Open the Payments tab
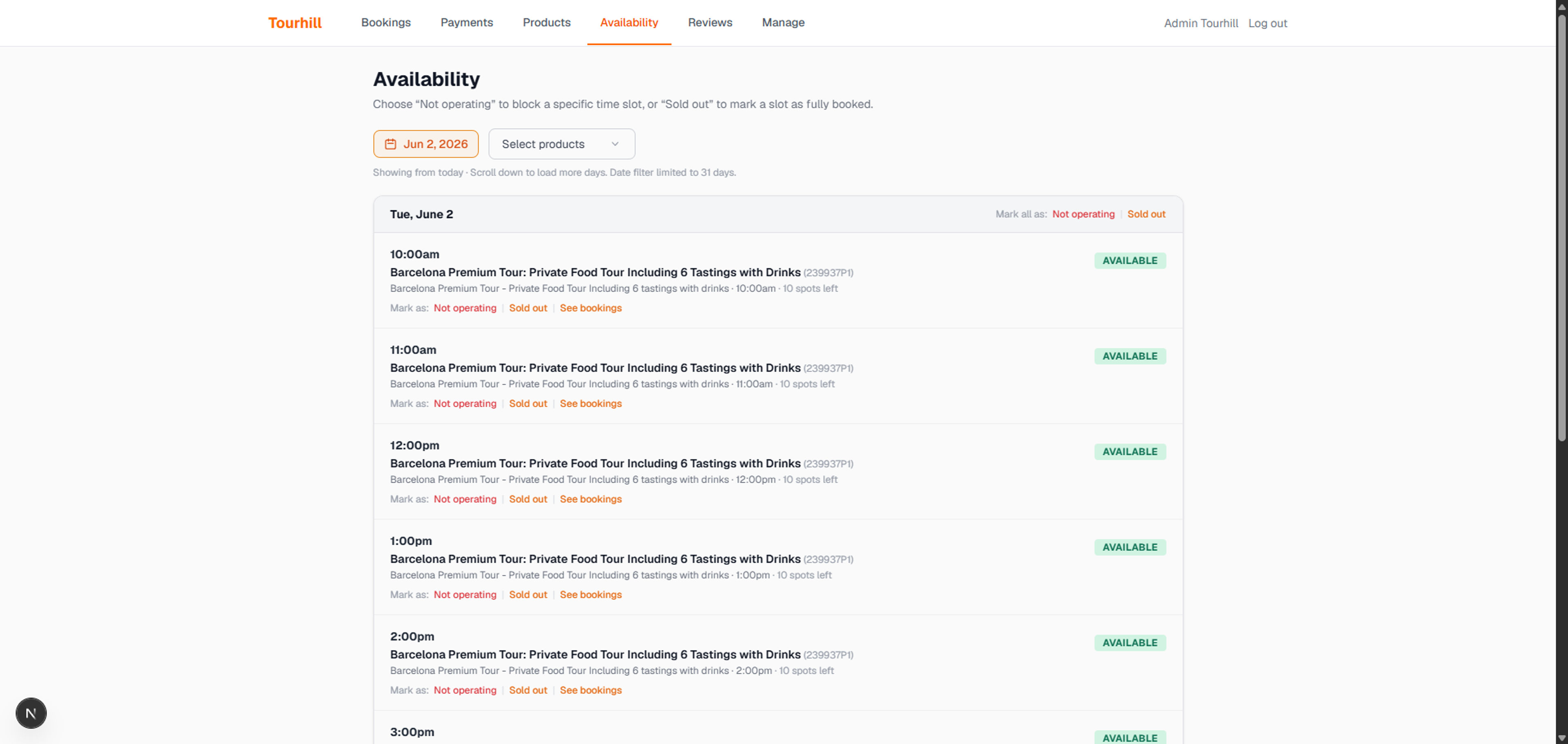 click(467, 22)
